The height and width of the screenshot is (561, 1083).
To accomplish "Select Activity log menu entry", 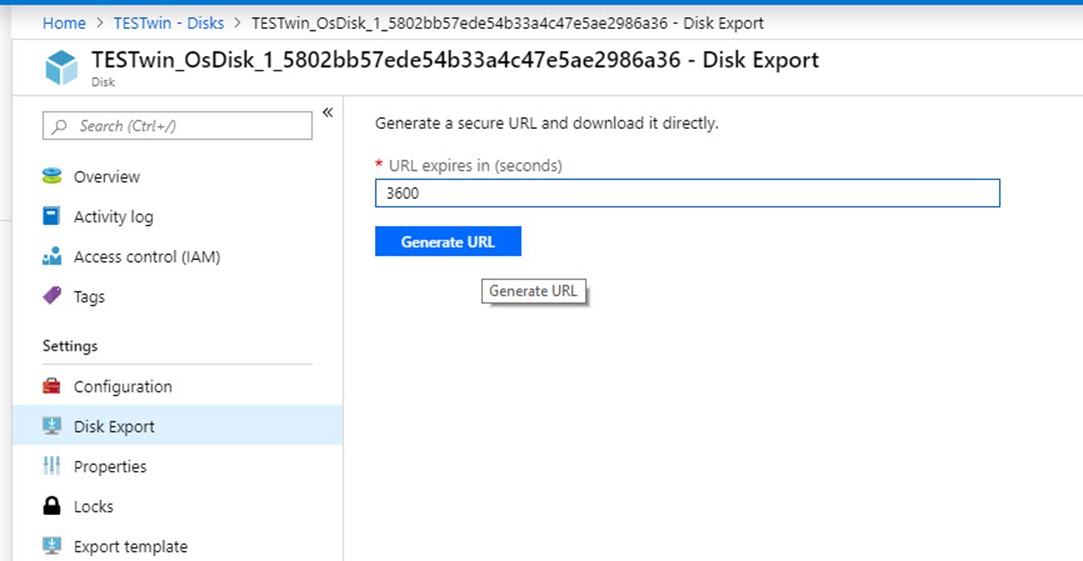I will pyautogui.click(x=113, y=217).
